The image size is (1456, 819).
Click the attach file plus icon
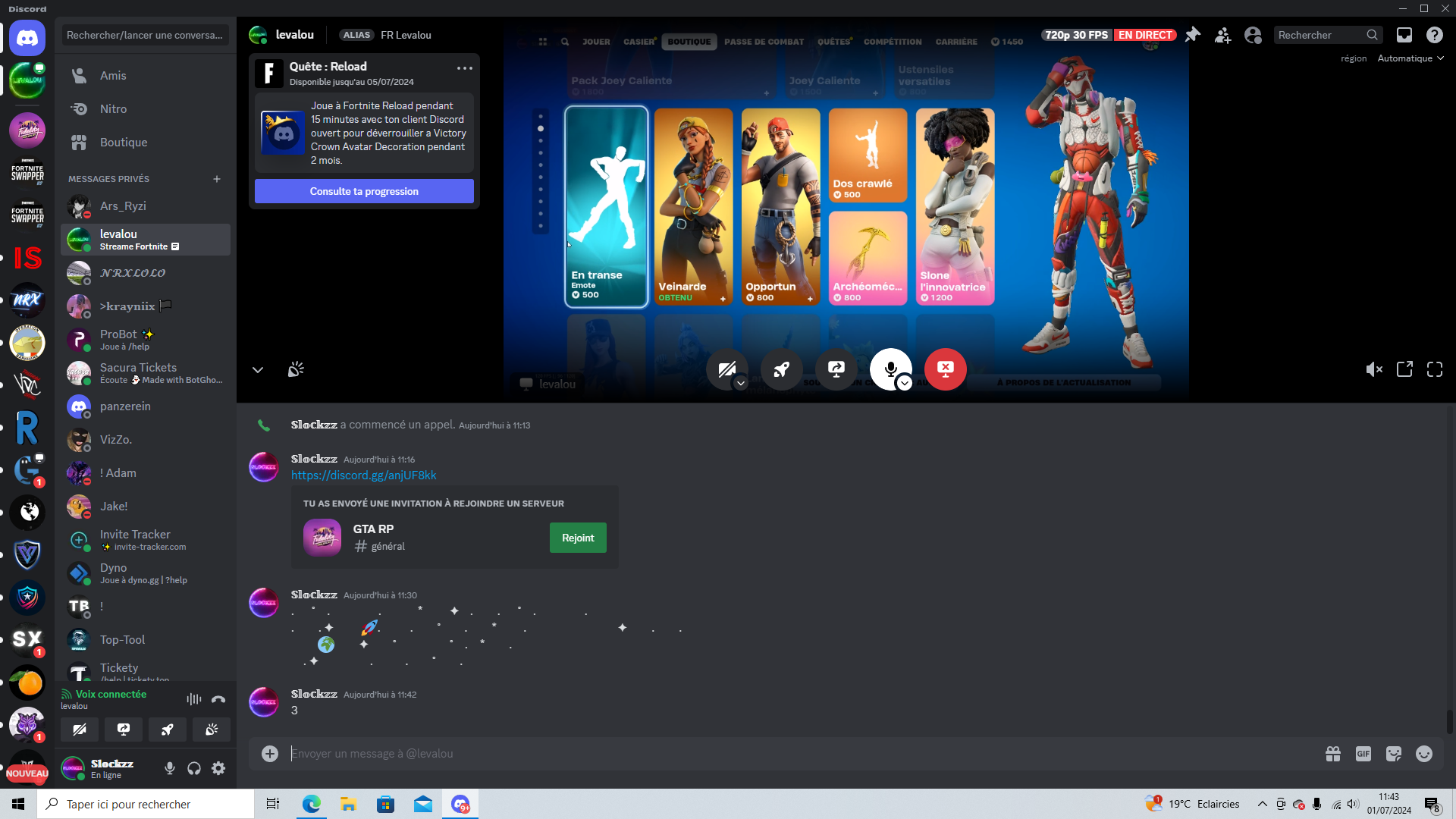pos(270,754)
